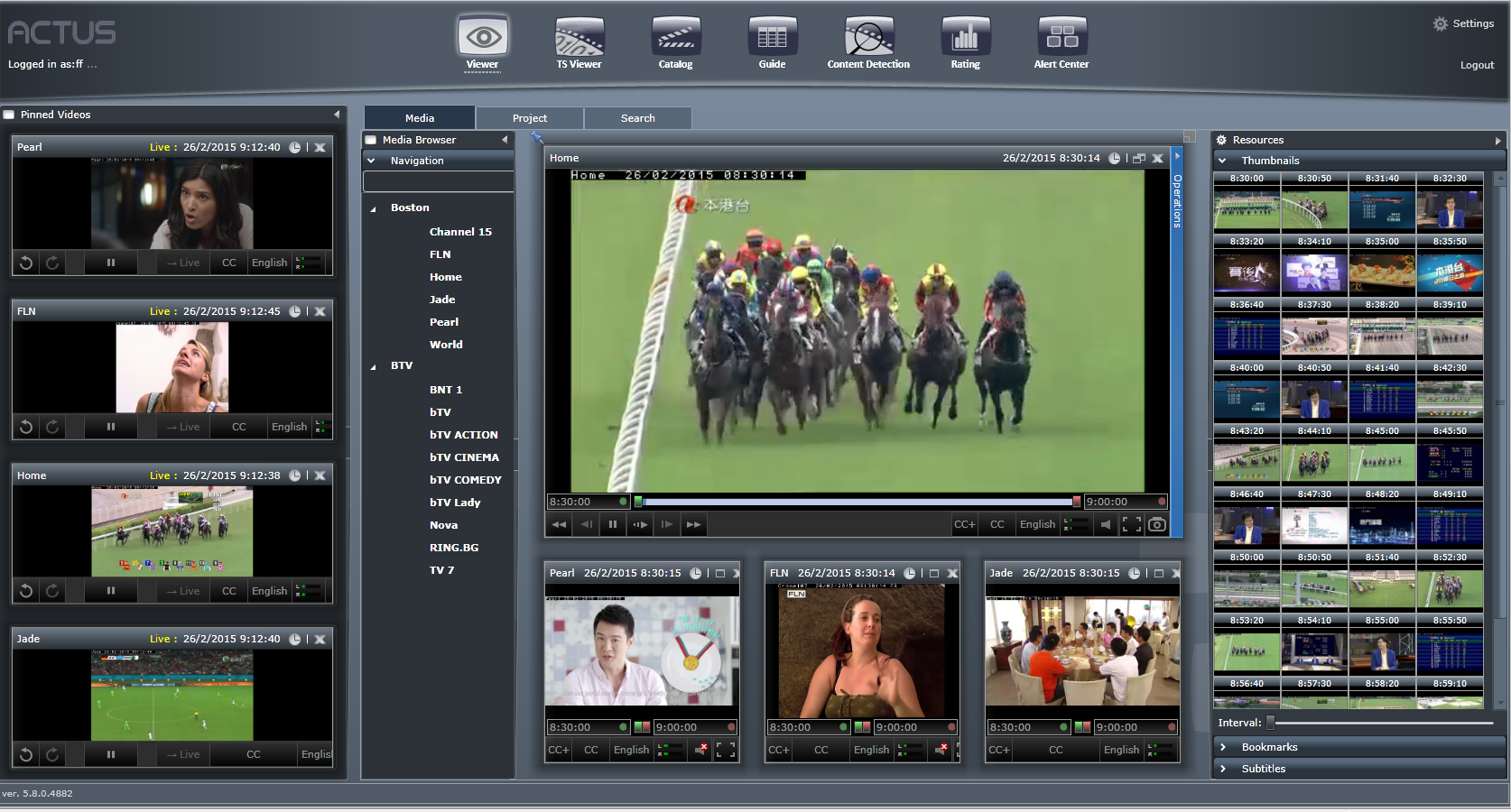Open the Guide module
Image resolution: width=1511 pixels, height=812 pixels.
coord(772,42)
